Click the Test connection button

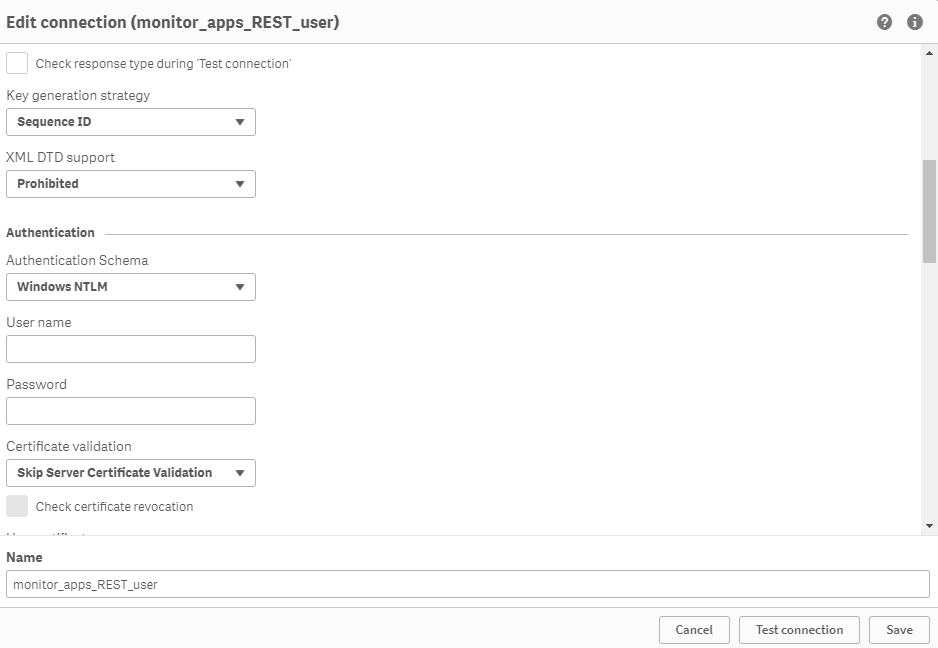[799, 630]
